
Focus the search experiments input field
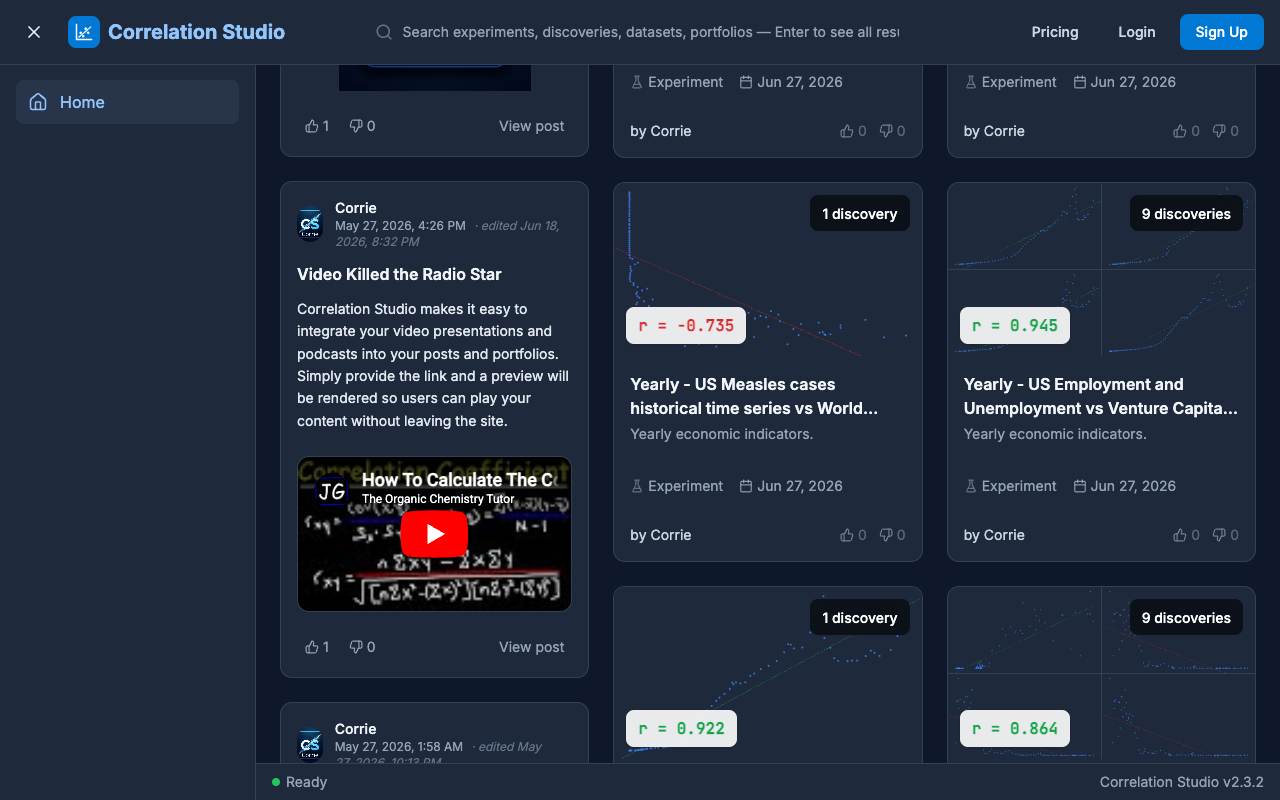tap(650, 32)
